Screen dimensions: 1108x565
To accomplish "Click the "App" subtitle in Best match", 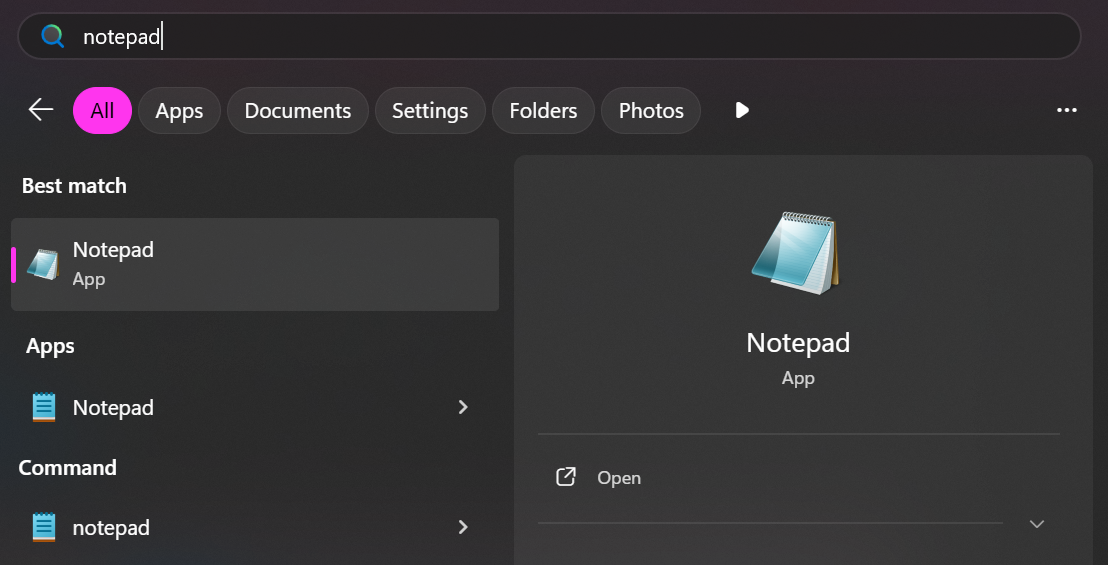I will pos(89,280).
